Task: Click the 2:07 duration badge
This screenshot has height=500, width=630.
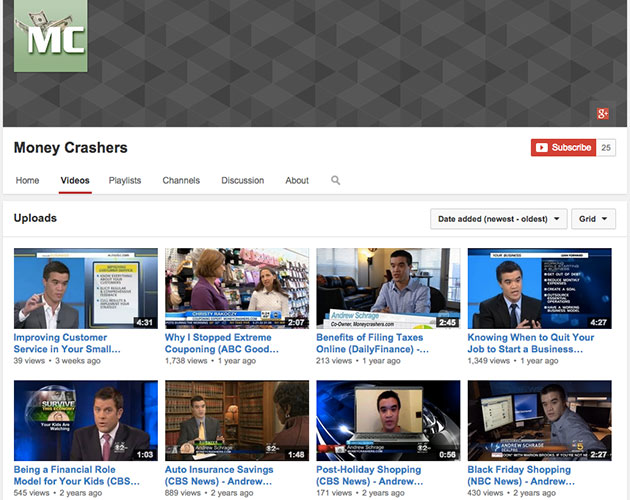Action: tap(296, 322)
